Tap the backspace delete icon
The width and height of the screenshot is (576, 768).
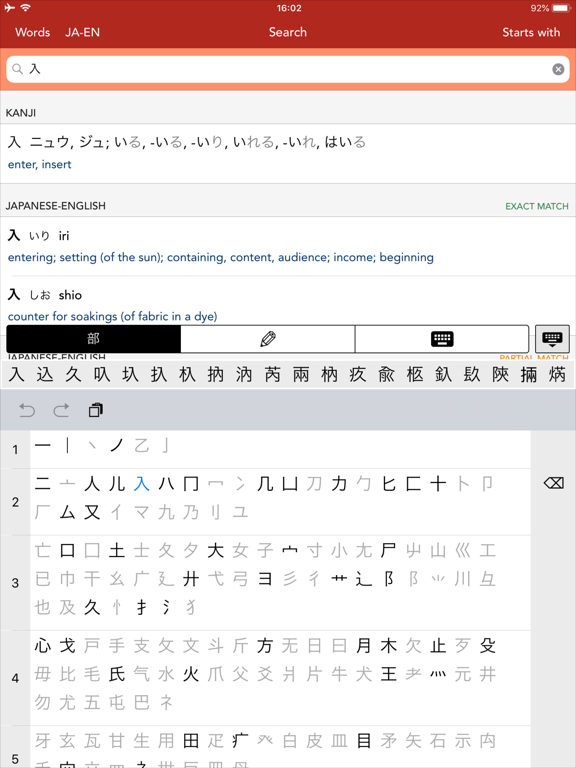point(553,483)
